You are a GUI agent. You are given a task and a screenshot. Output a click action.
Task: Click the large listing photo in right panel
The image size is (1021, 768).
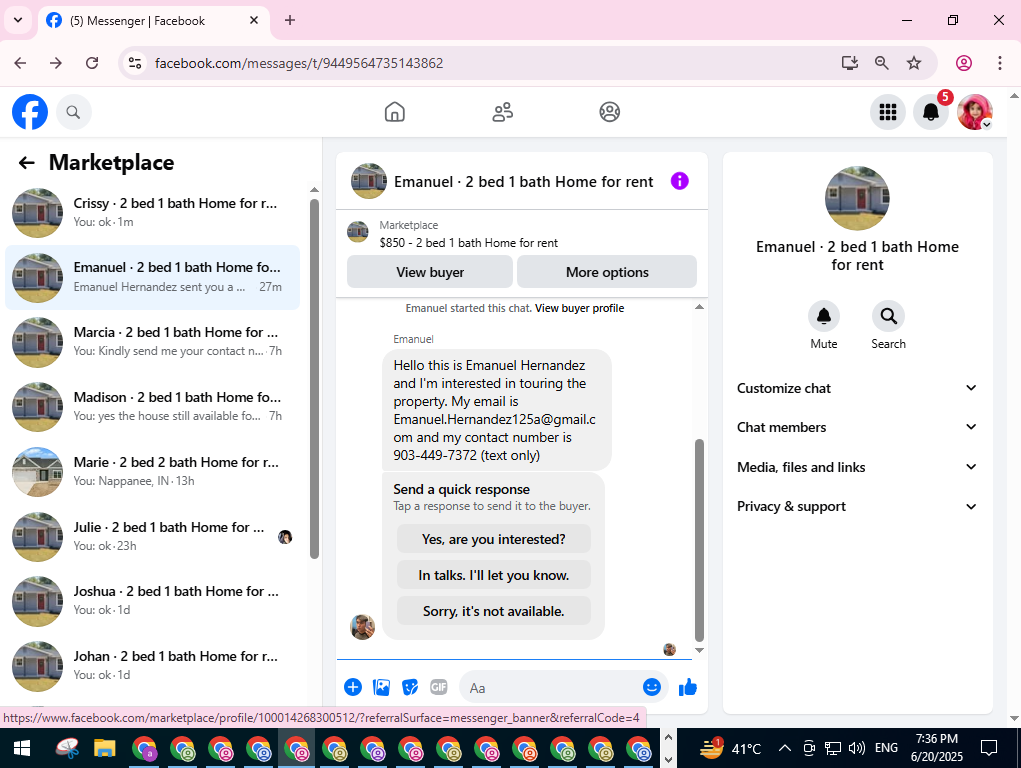(857, 198)
